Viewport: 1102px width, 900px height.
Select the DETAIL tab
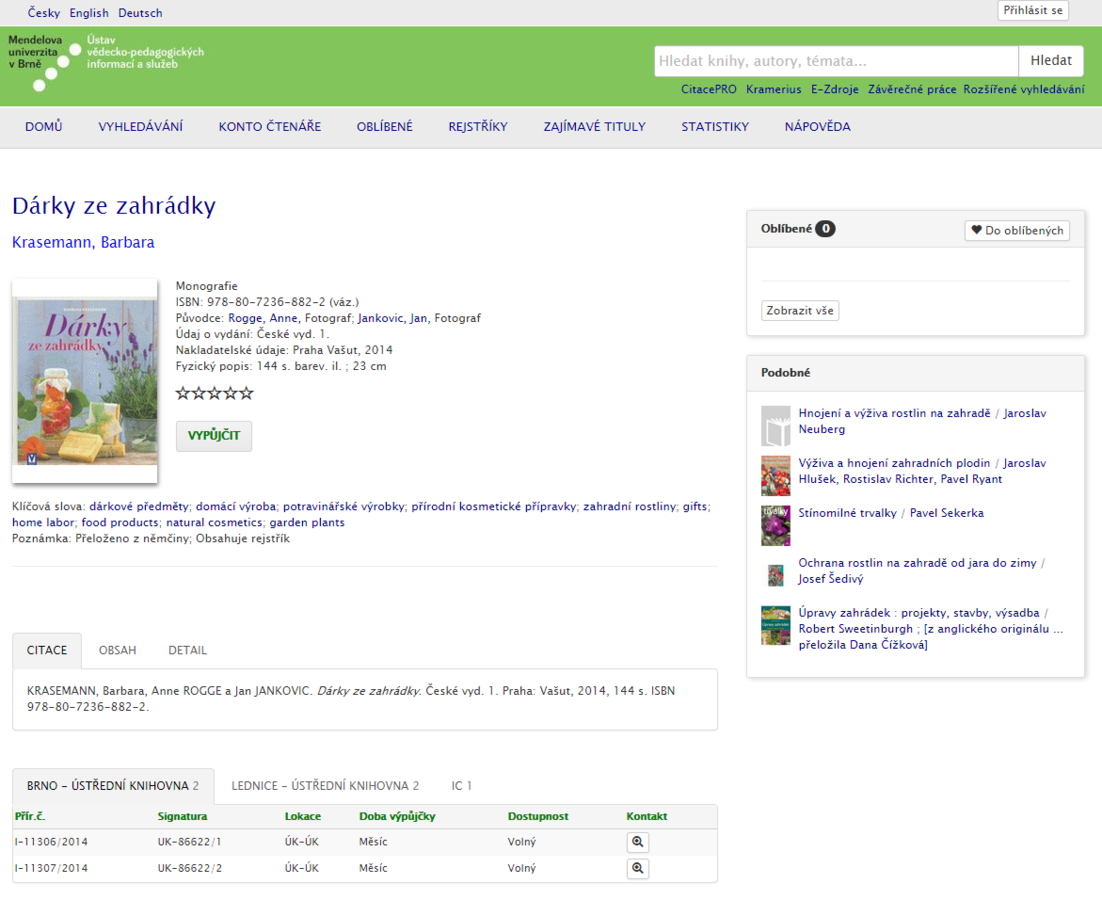188,651
